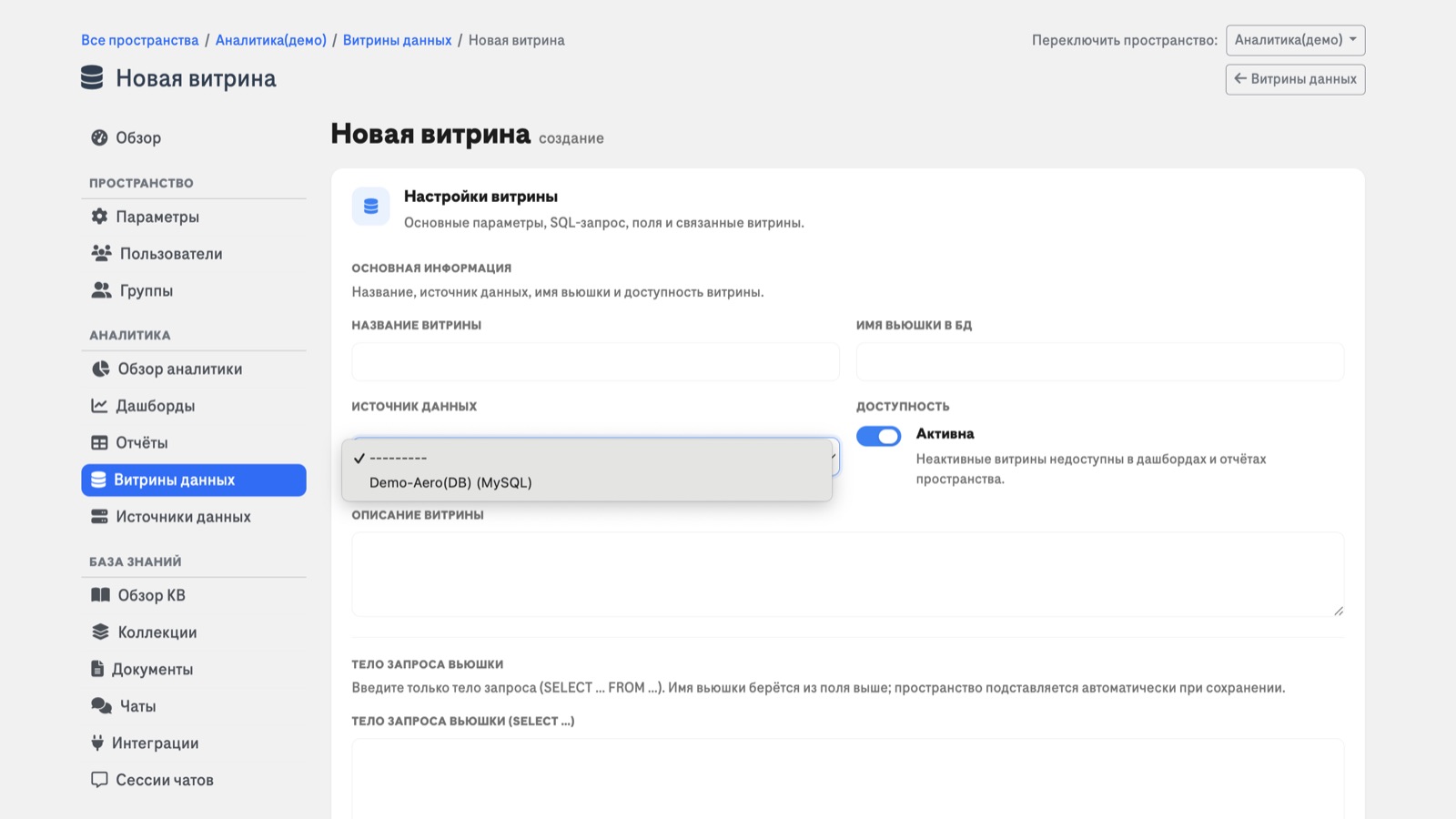This screenshot has width=1456, height=819.
Task: Click the database icon beside page title
Action: point(92,77)
